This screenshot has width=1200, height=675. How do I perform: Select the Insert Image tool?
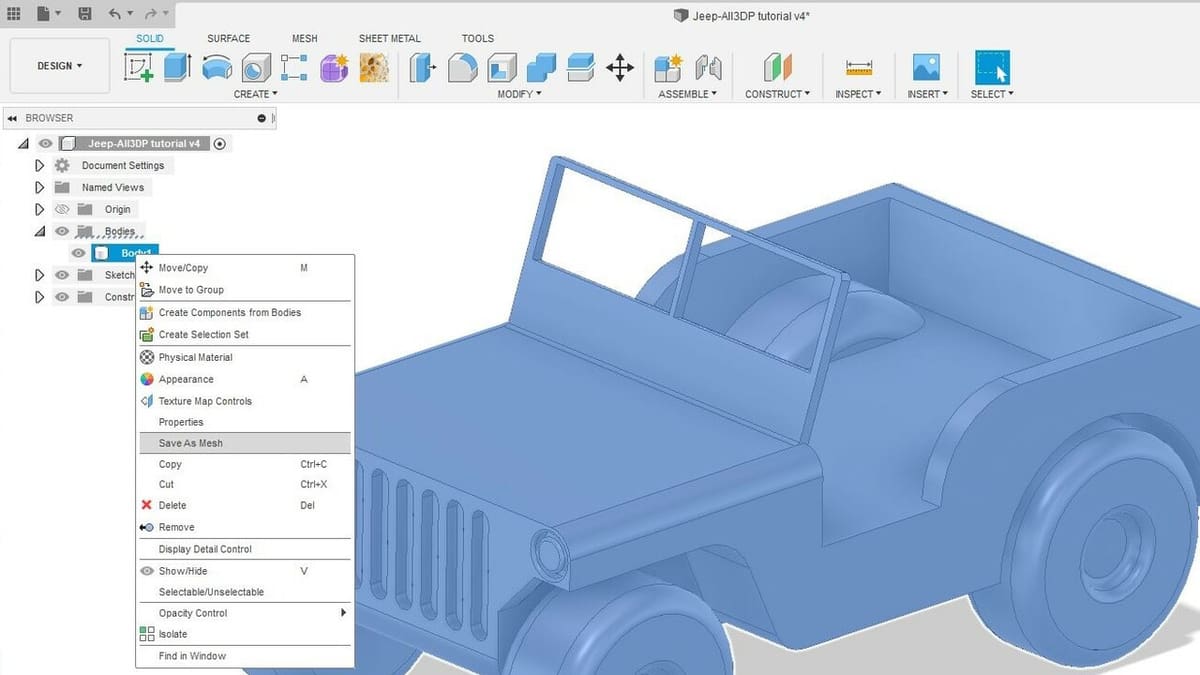tap(926, 68)
